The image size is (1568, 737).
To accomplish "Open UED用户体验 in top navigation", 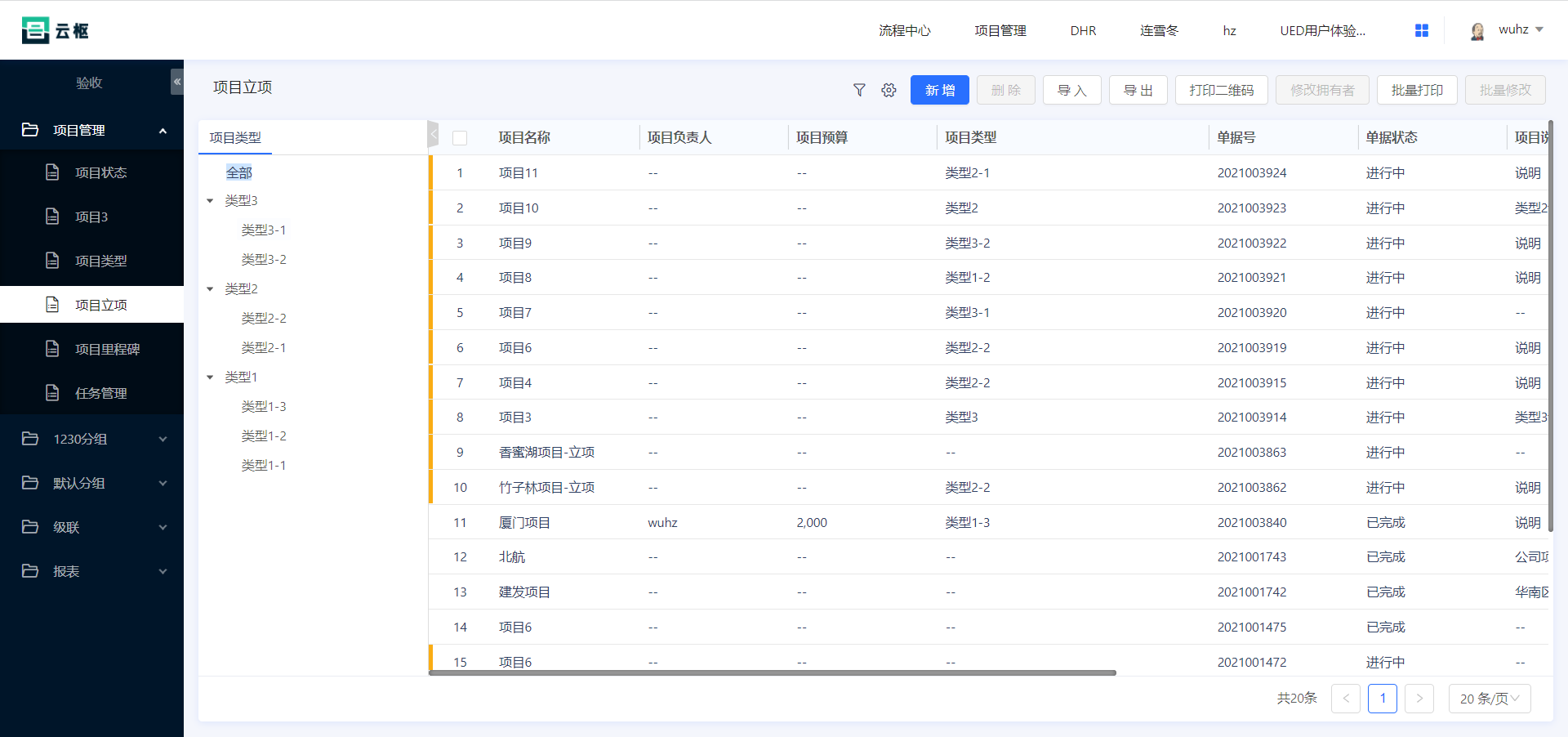I will pos(1323,30).
